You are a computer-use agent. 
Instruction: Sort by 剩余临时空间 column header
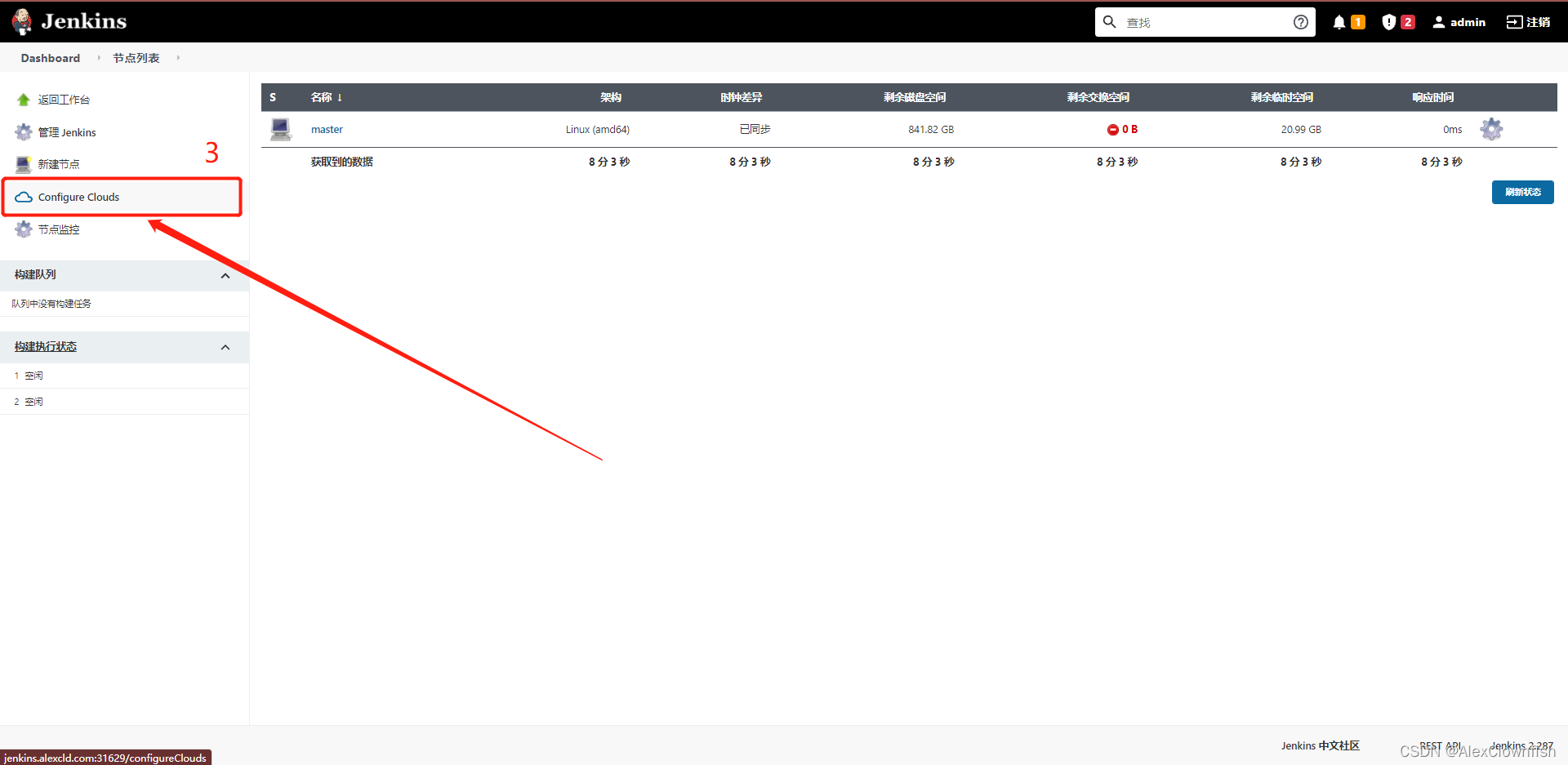coord(1282,97)
